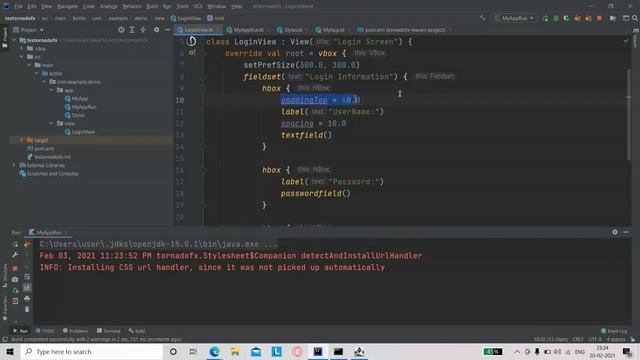640x360 pixels.
Task: Hide the Project panel with minus icon
Action: click(167, 30)
